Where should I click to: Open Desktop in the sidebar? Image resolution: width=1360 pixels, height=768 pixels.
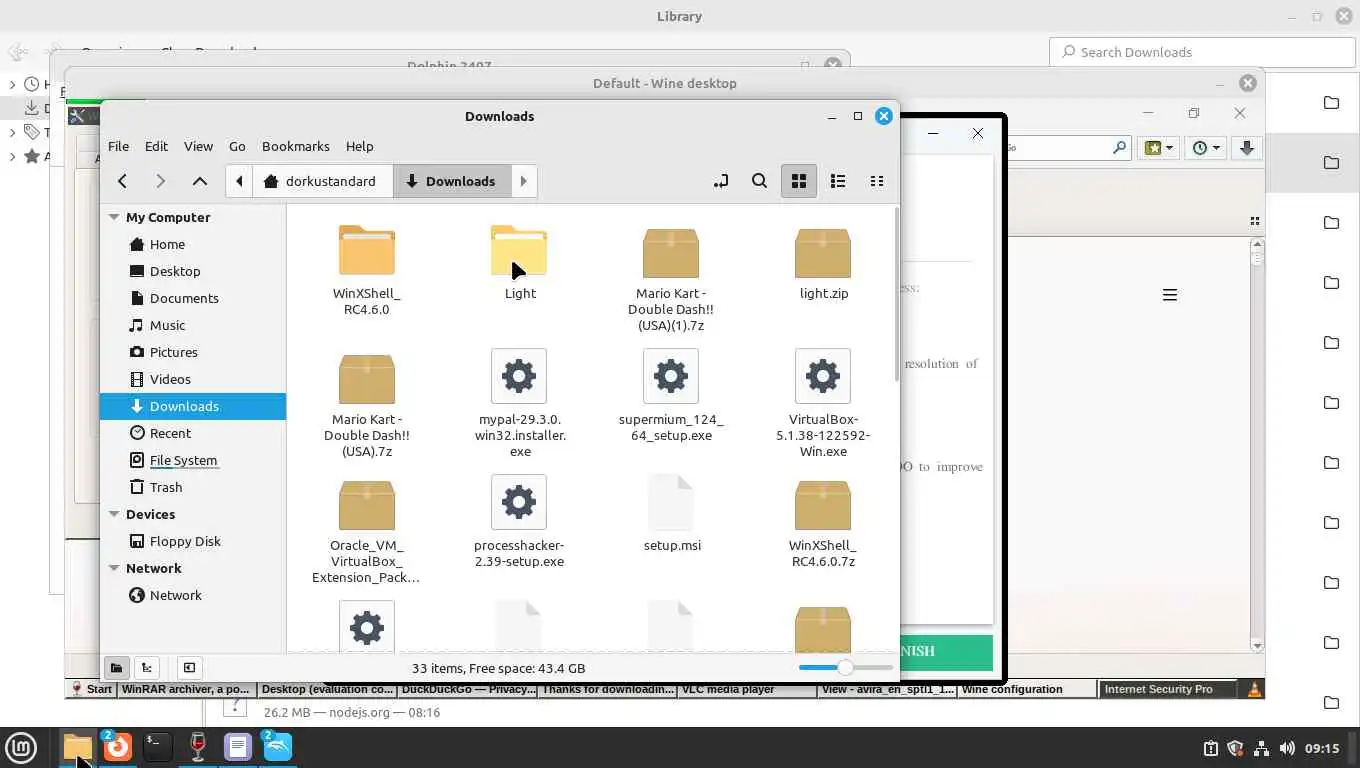pyautogui.click(x=175, y=271)
